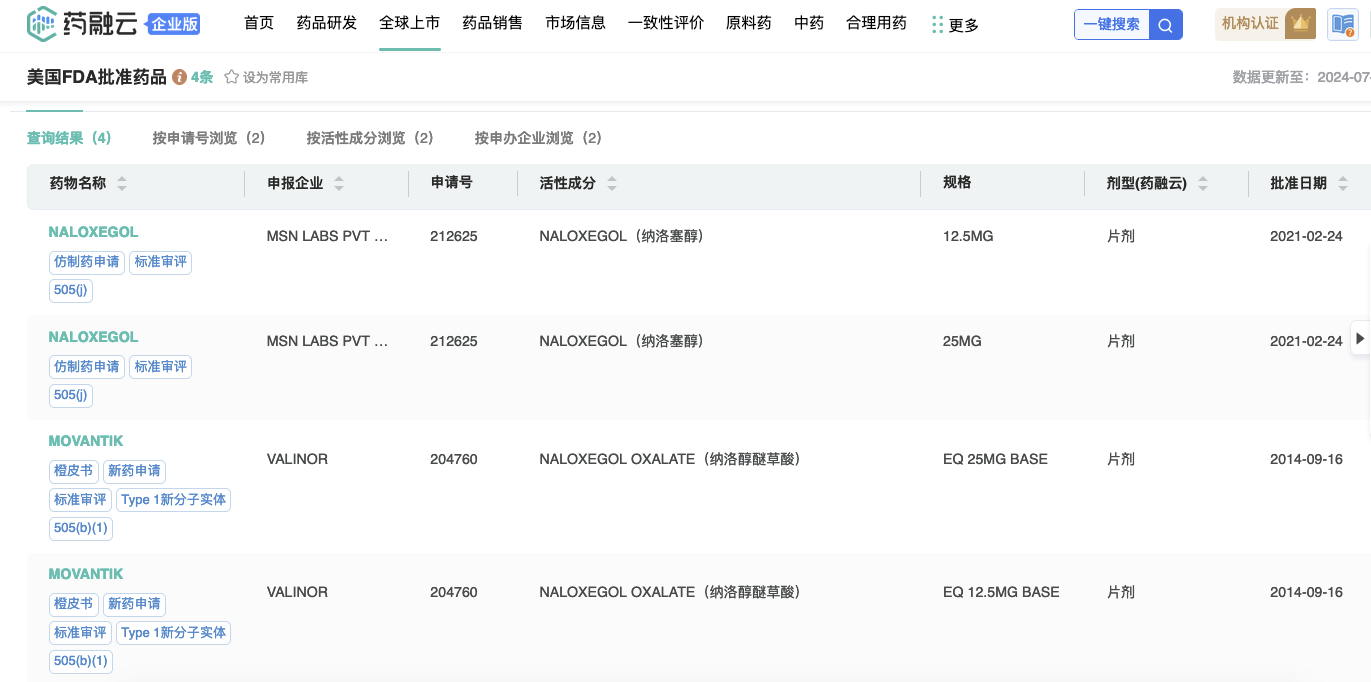Open MOVANTIK link in EQ 25MG BASE row
Screen dimensions: 1371x682
(86, 441)
